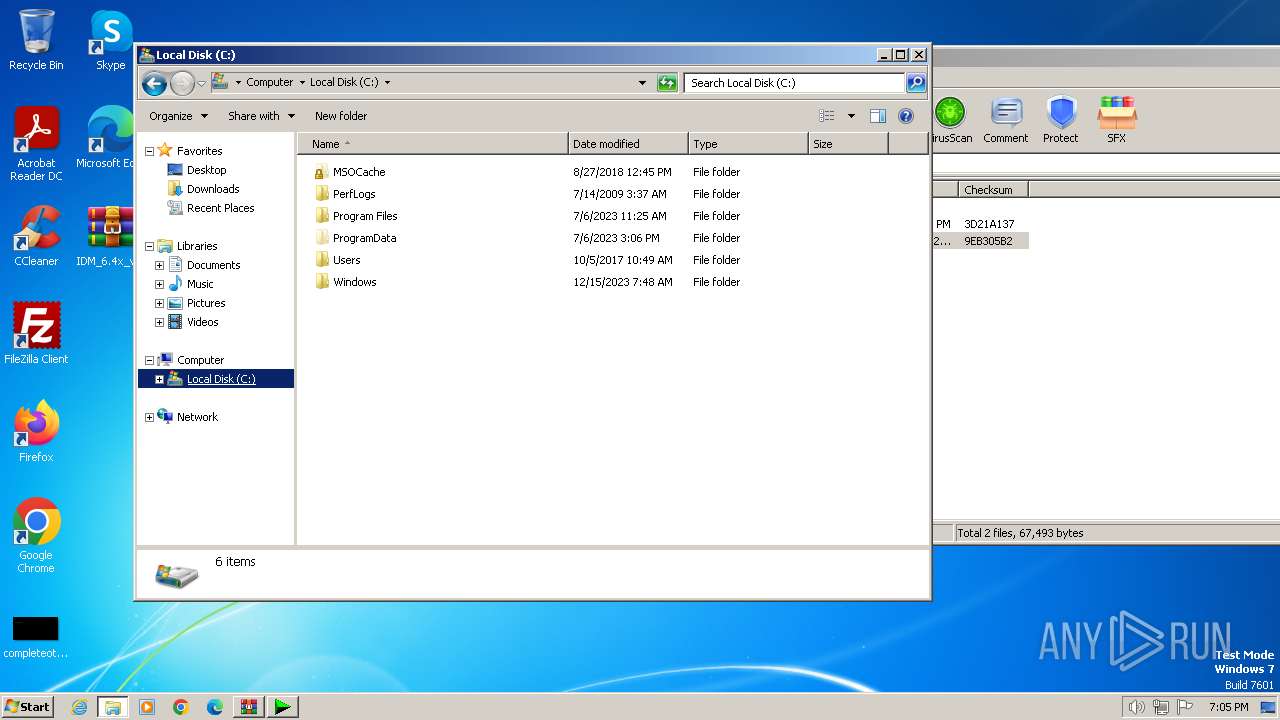Expand the Music library node
Screen dimensions: 1280x720
159,284
